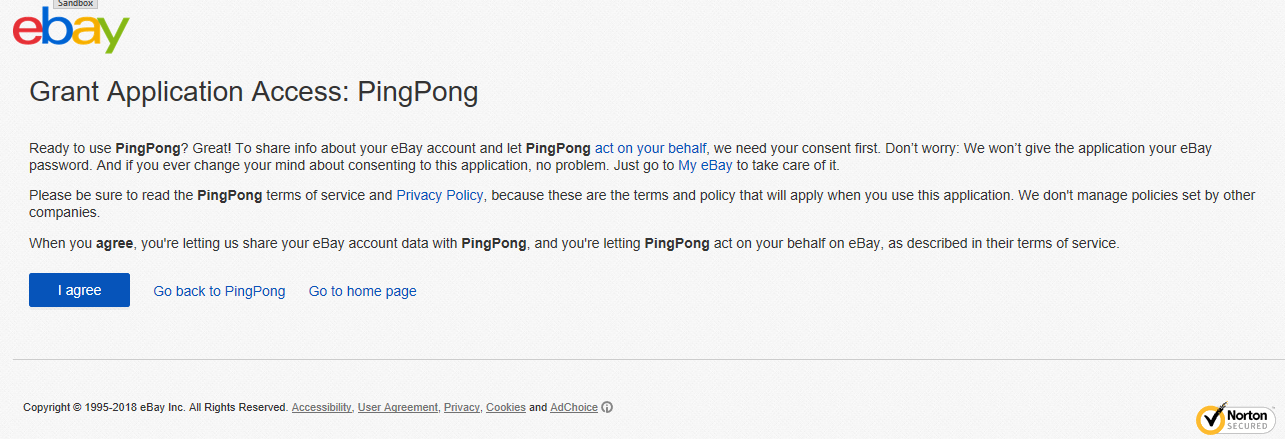Screen dimensions: 1285x439
Task: Click the Sandbox label above the logo
Action: (74, 4)
